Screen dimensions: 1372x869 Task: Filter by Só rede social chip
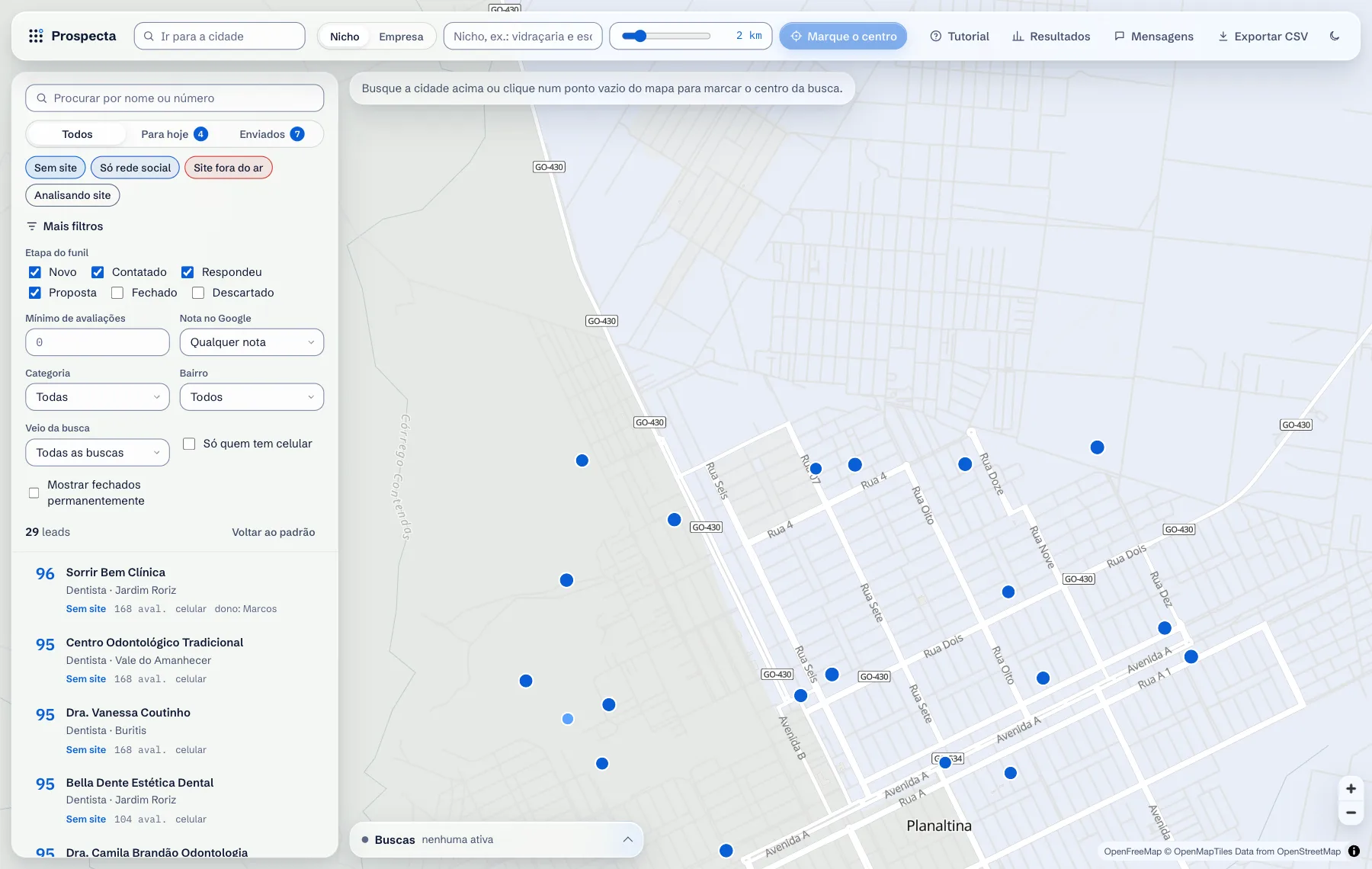(x=136, y=168)
